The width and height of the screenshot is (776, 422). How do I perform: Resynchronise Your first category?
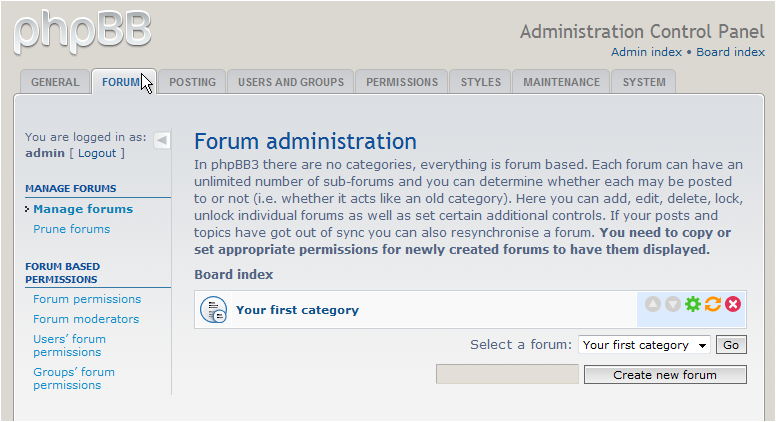click(x=713, y=304)
